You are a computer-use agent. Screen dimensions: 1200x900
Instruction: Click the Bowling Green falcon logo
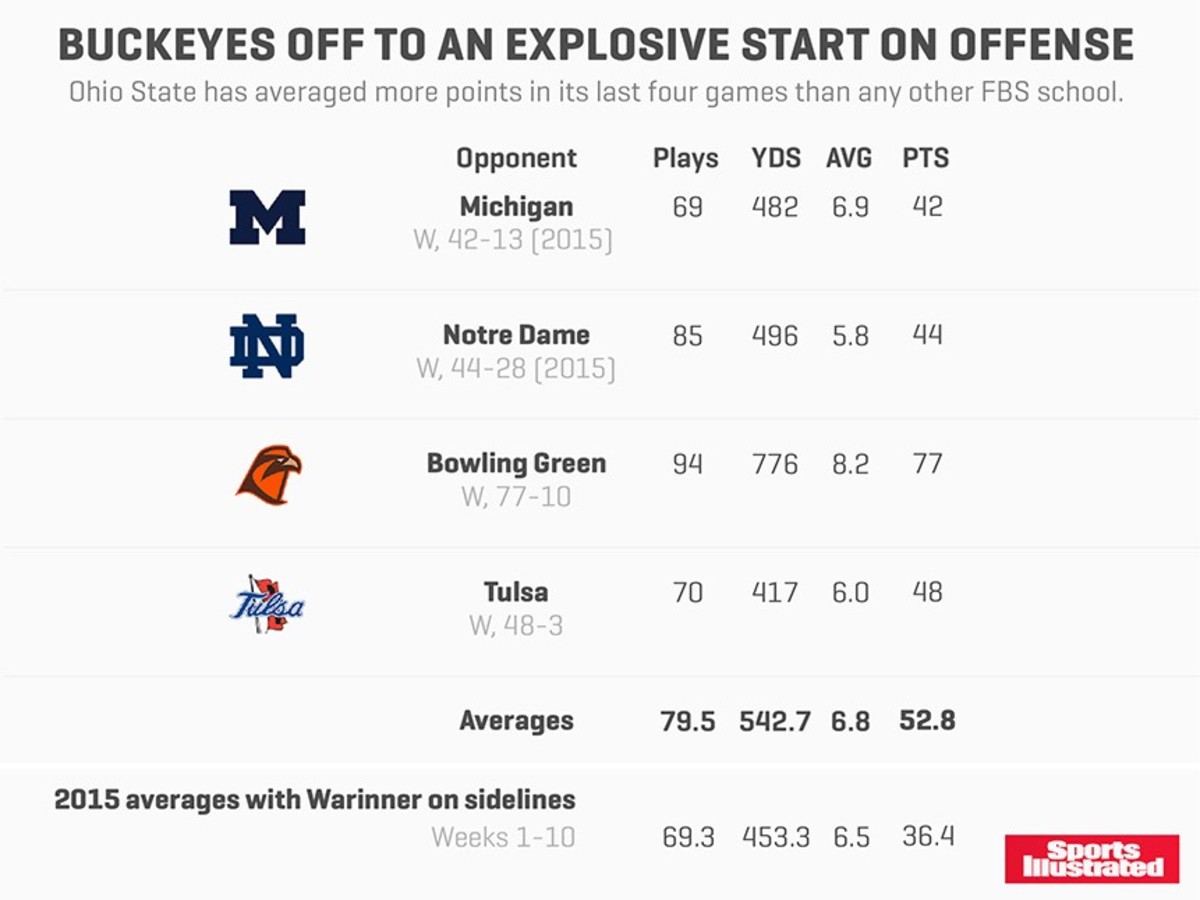269,474
